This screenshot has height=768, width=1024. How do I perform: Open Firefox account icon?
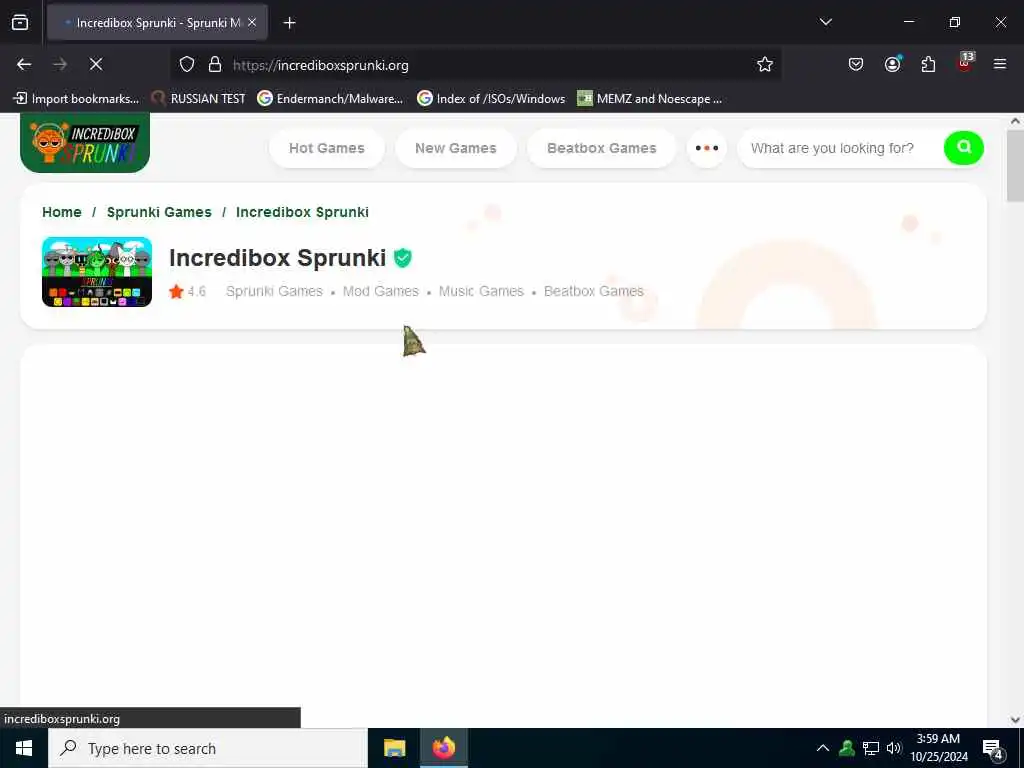(x=892, y=64)
